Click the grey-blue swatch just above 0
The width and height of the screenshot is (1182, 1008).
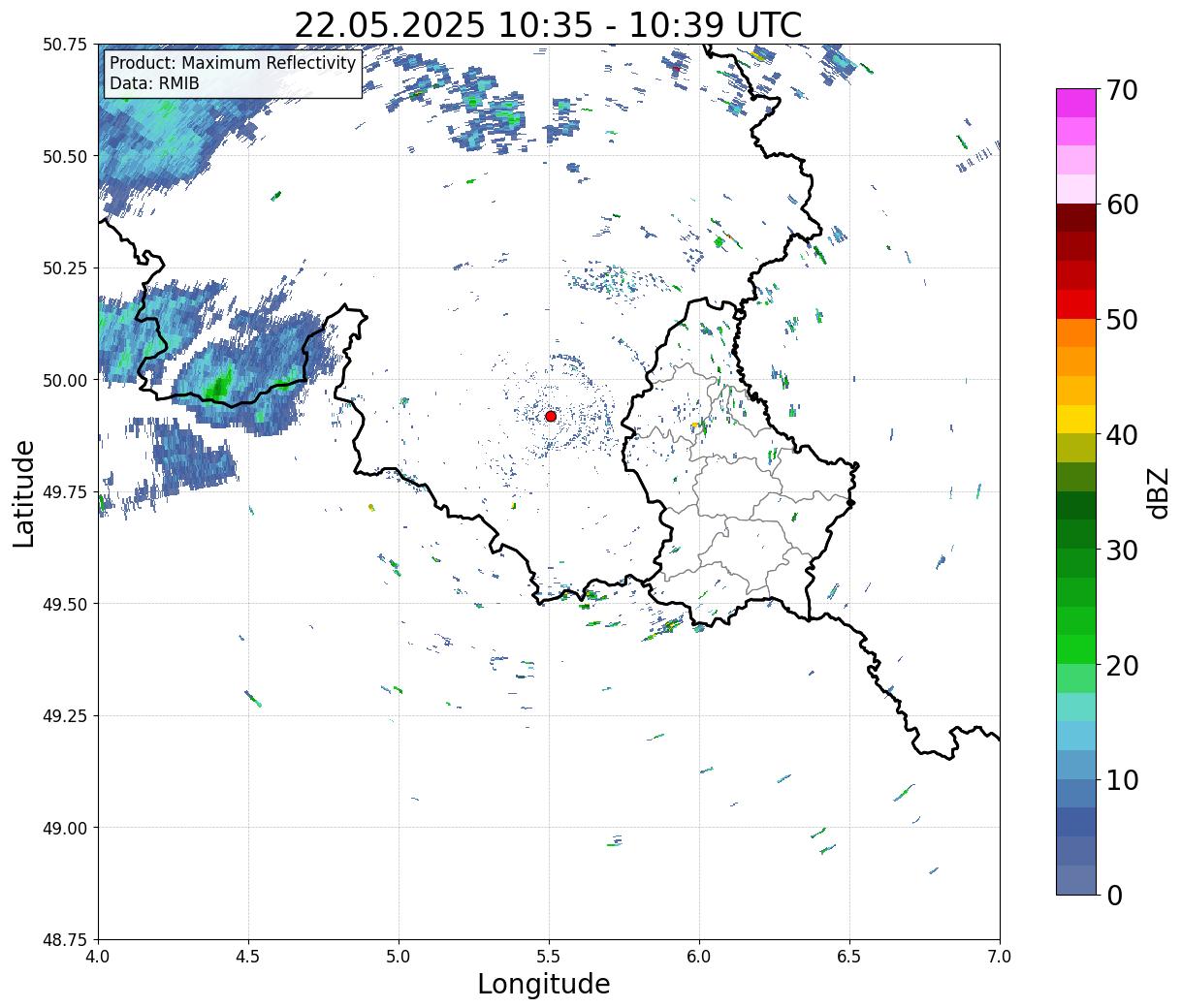(1076, 879)
